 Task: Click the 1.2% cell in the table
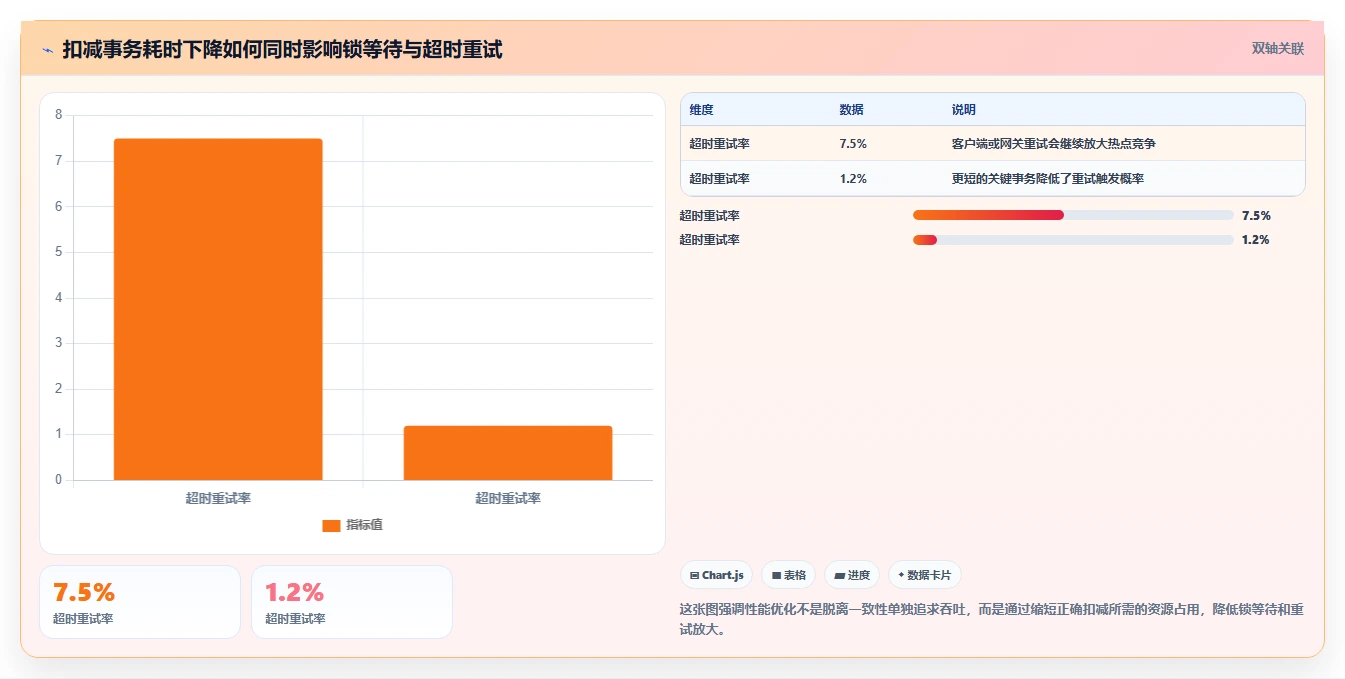[853, 178]
